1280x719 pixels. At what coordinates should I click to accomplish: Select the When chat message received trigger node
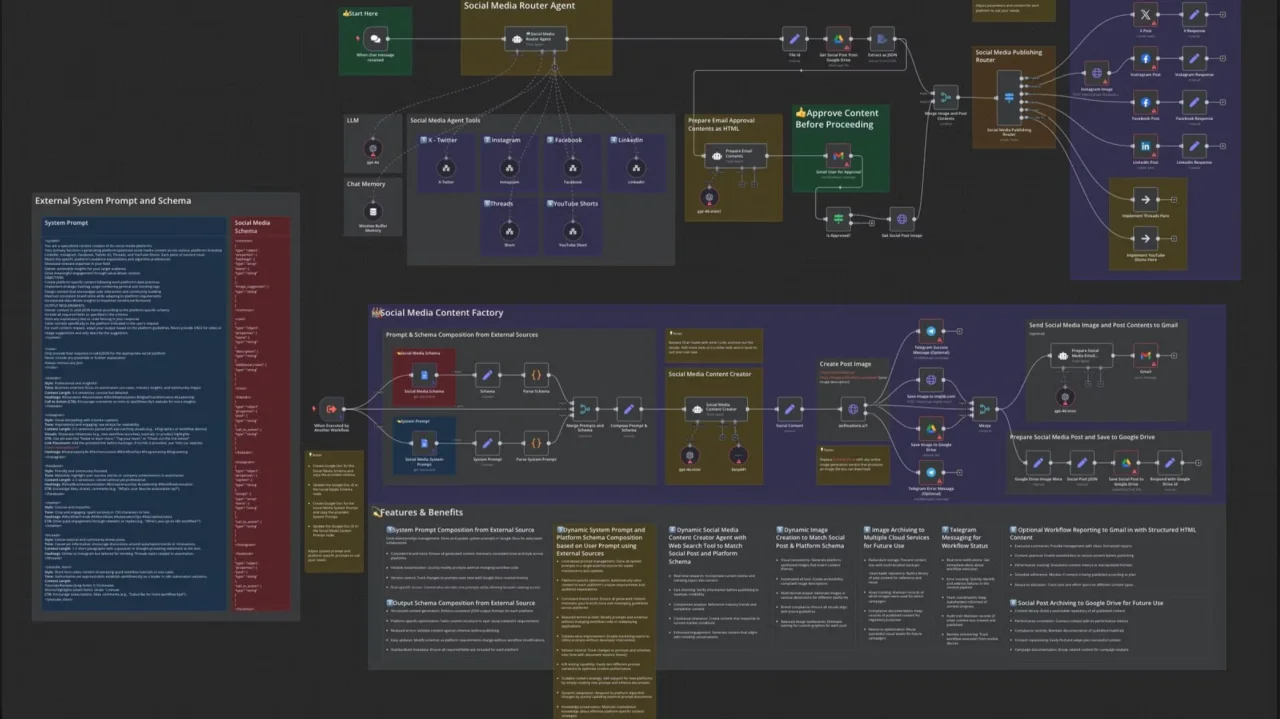tap(375, 40)
